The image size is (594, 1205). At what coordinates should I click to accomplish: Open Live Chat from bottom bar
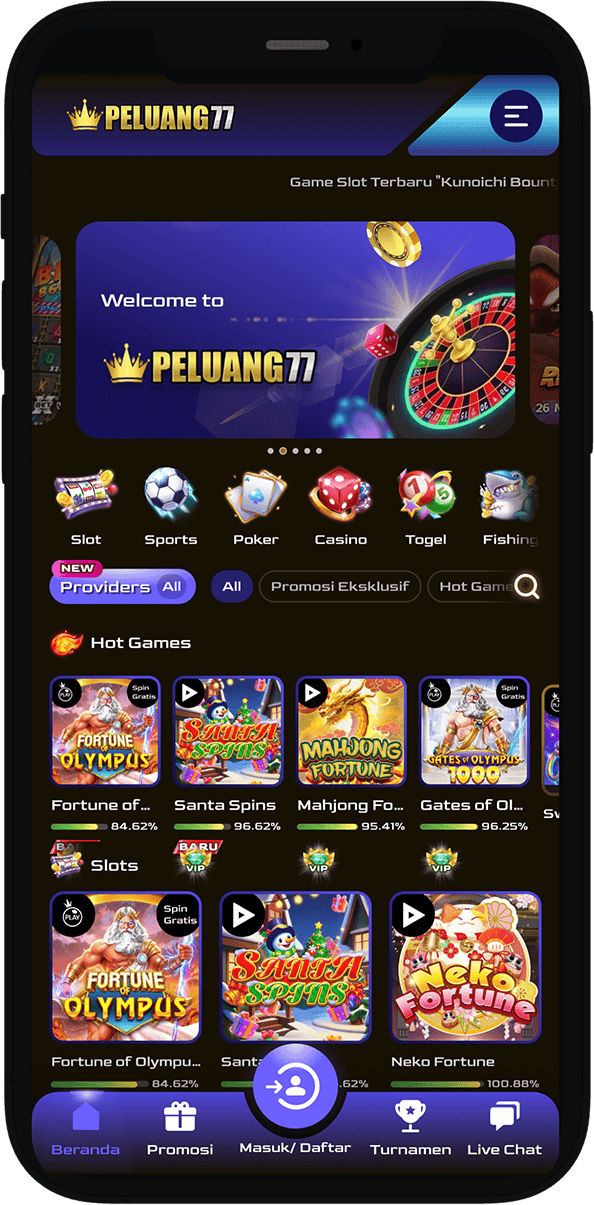tap(504, 1129)
